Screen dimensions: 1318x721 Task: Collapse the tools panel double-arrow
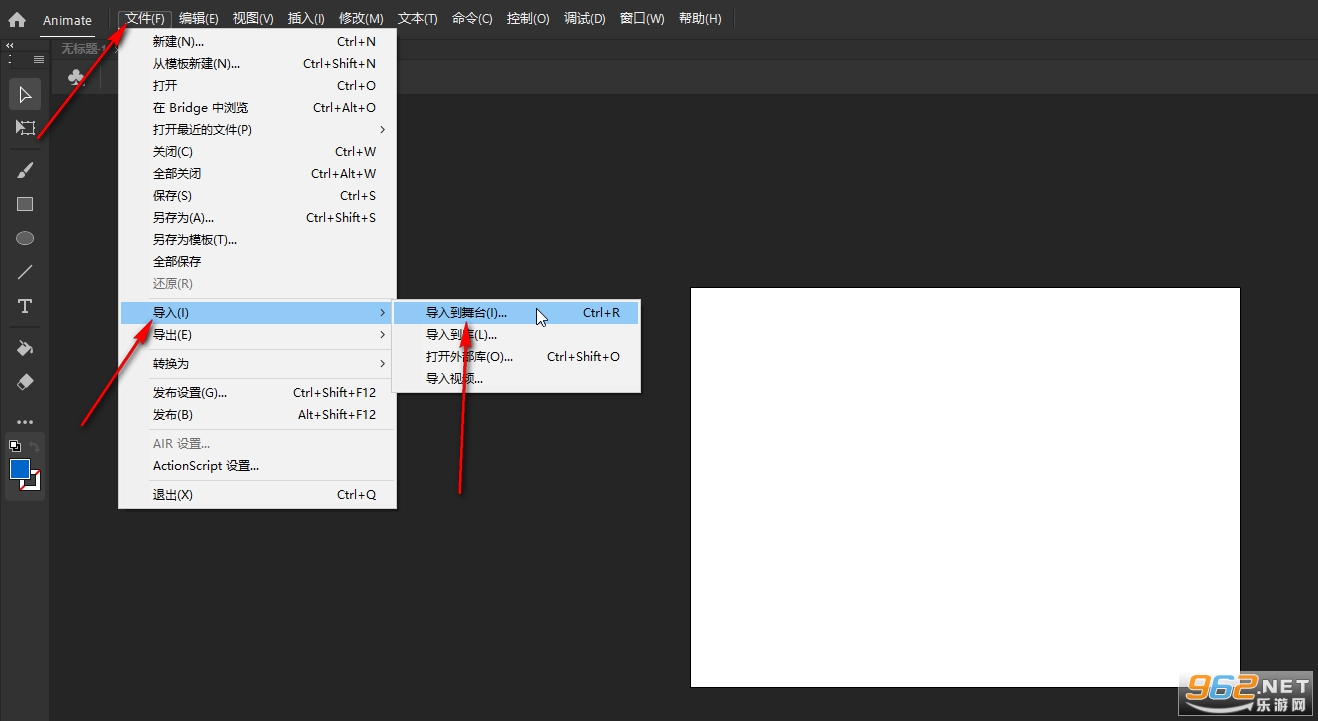(9, 45)
